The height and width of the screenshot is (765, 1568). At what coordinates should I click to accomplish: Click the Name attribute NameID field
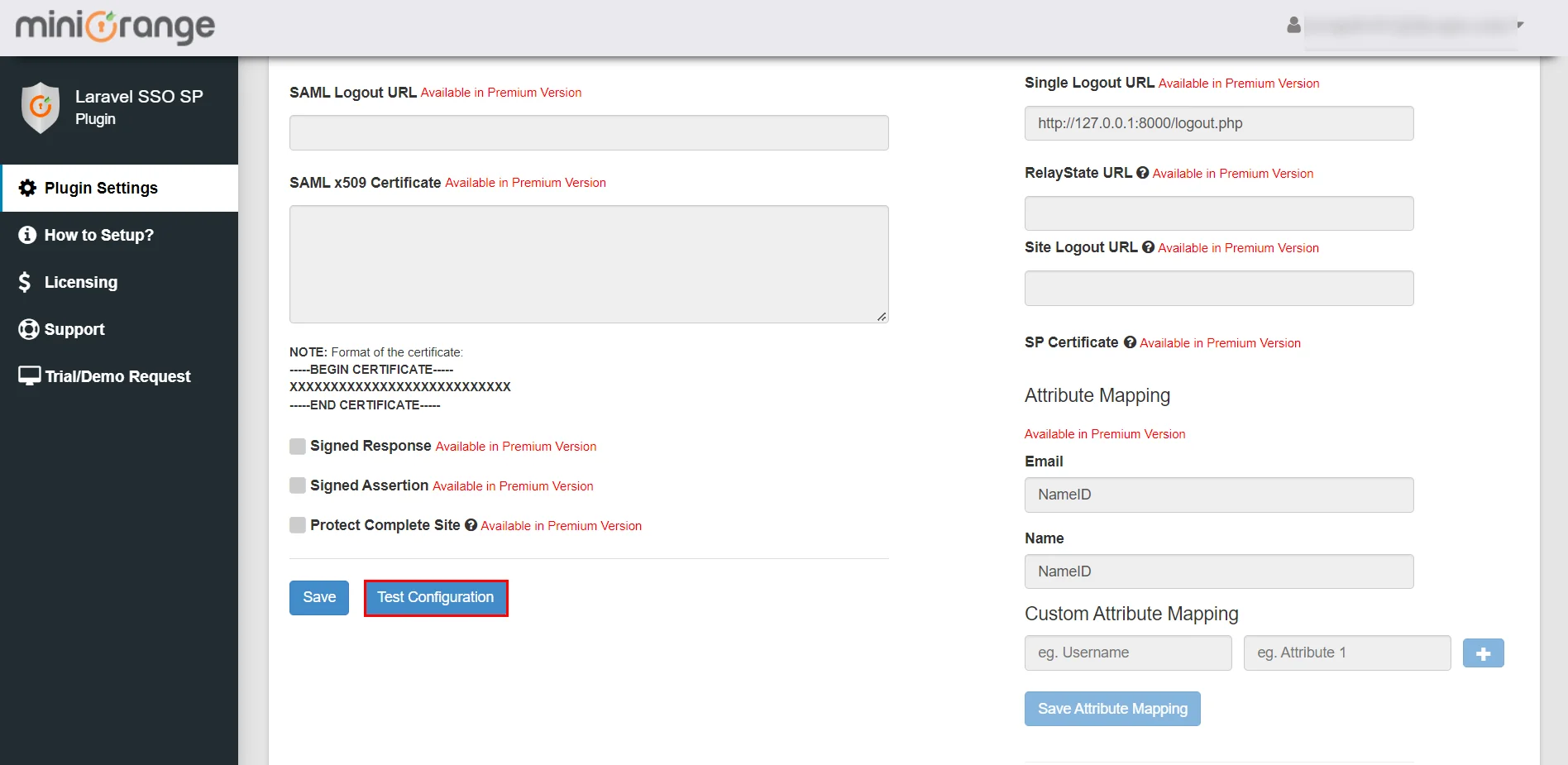(x=1219, y=571)
